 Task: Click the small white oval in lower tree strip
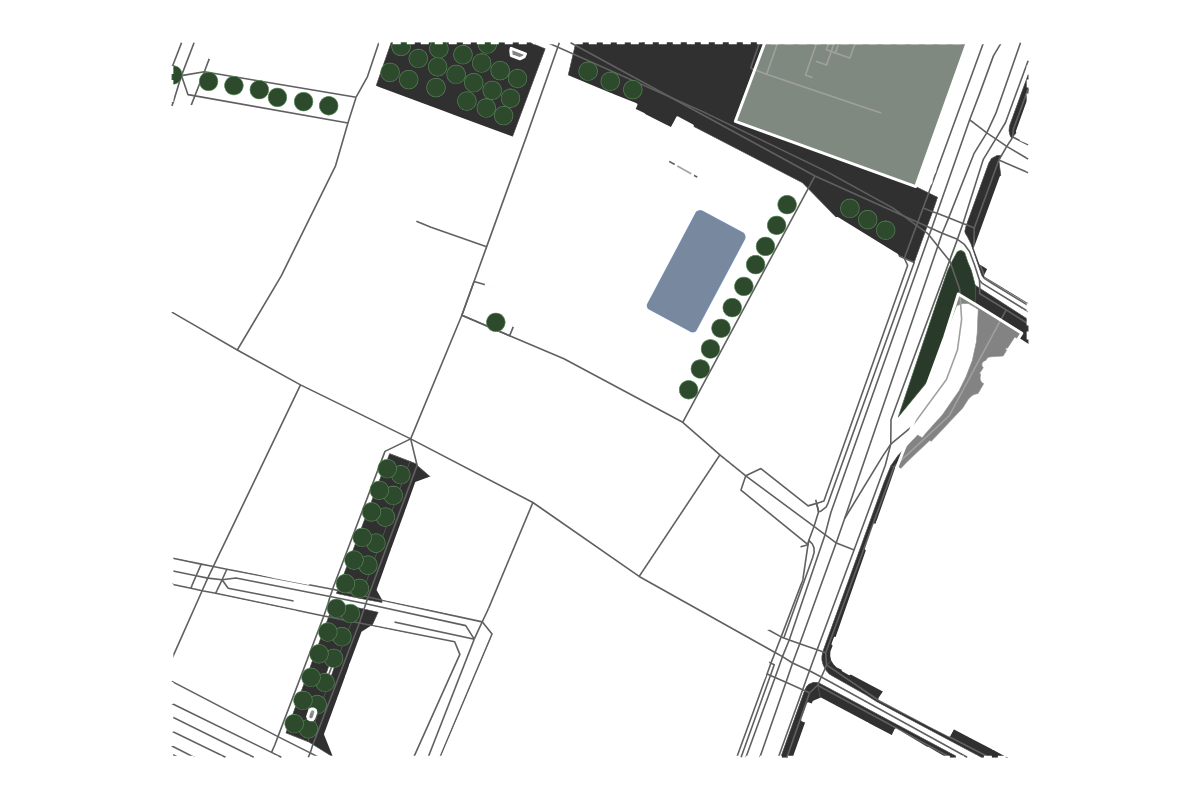tap(312, 714)
